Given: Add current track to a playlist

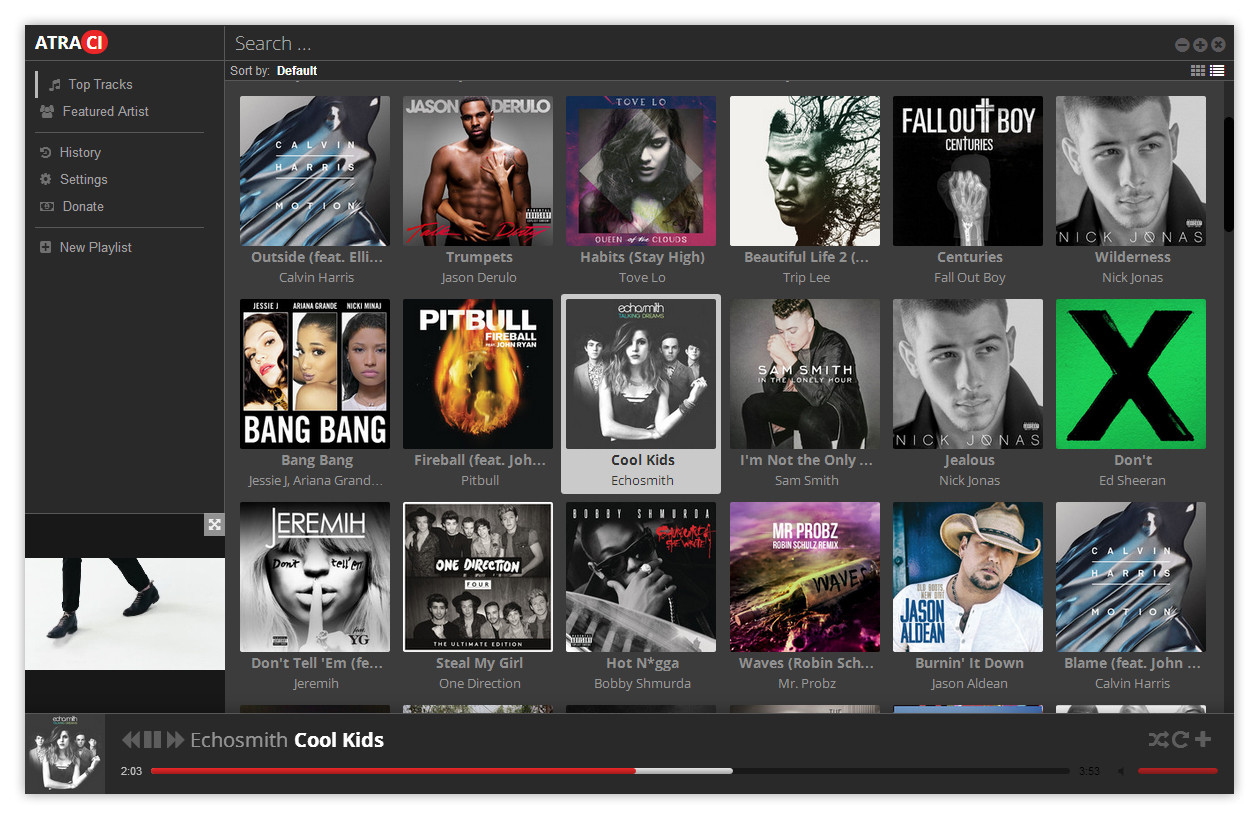Looking at the screenshot, I should tap(1203, 740).
